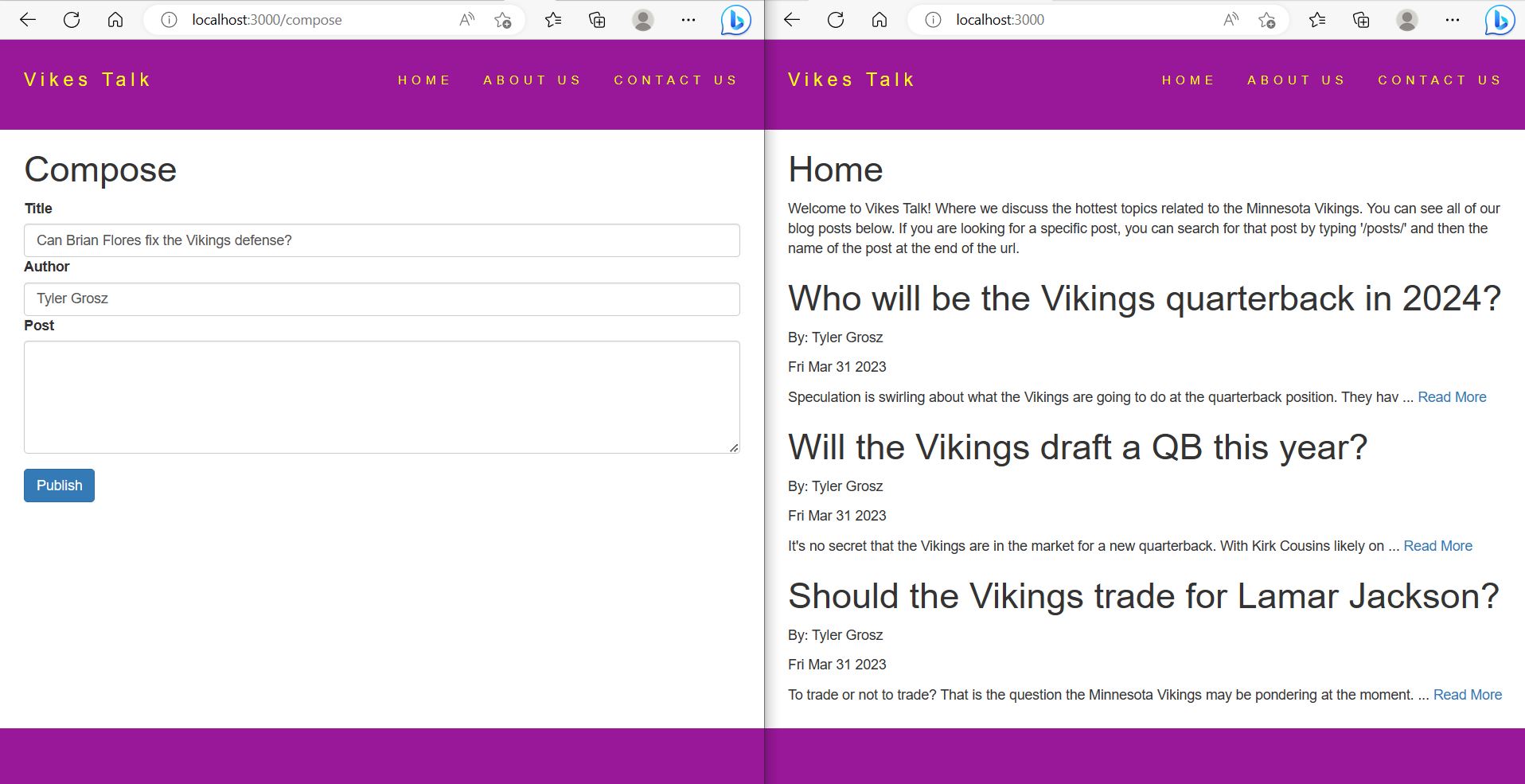Viewport: 1525px width, 784px height.
Task: Click home icon in right browser toolbar
Action: coord(880,20)
